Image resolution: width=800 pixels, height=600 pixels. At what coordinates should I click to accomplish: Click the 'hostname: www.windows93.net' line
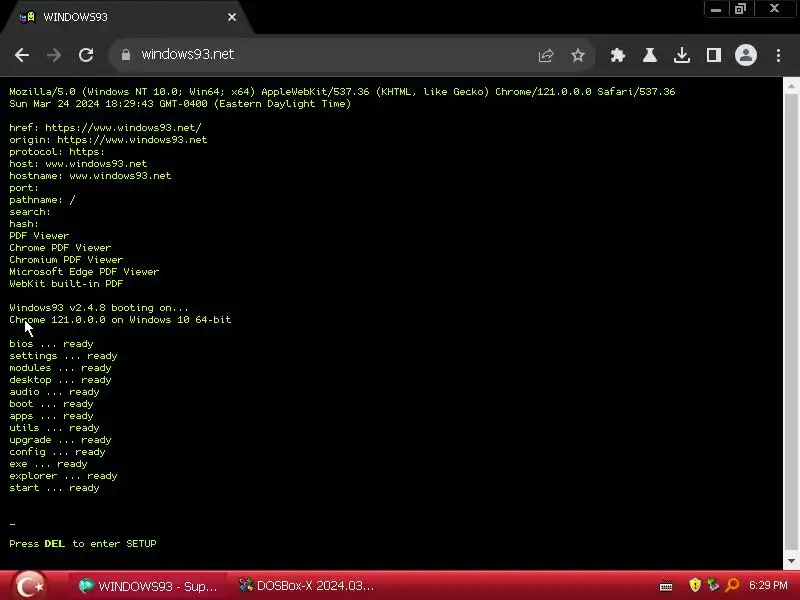90,176
